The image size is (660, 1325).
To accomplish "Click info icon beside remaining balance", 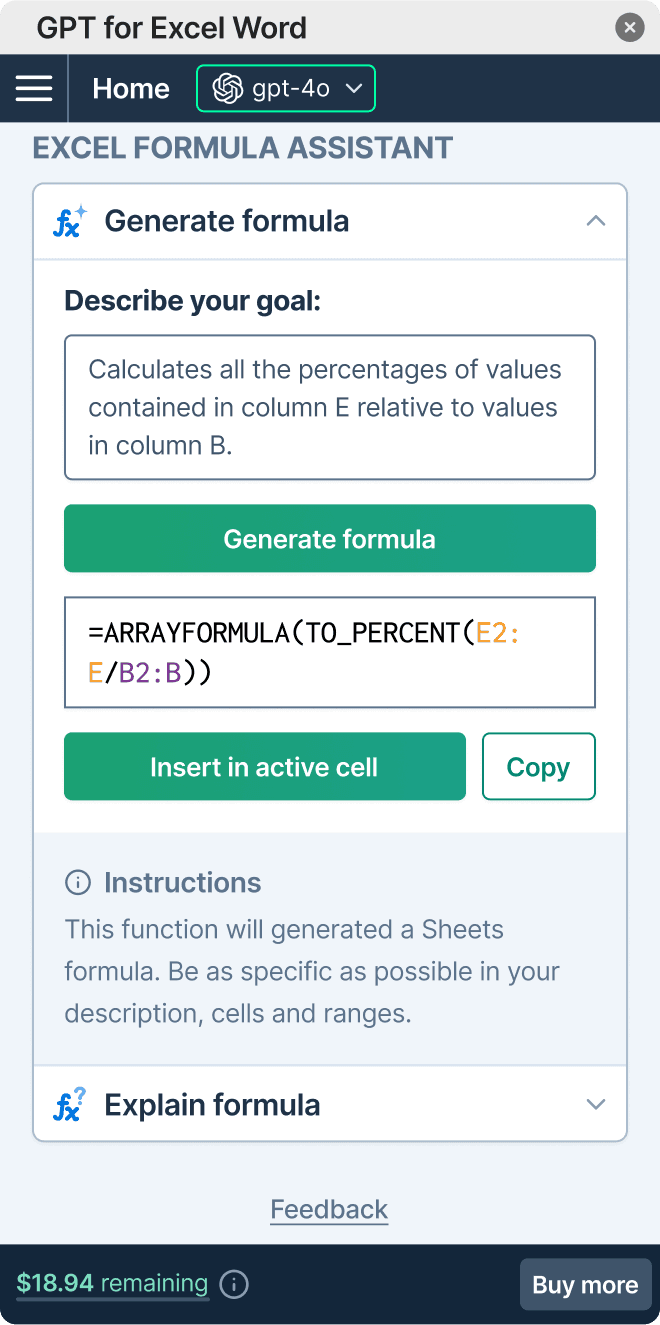I will coord(234,1284).
